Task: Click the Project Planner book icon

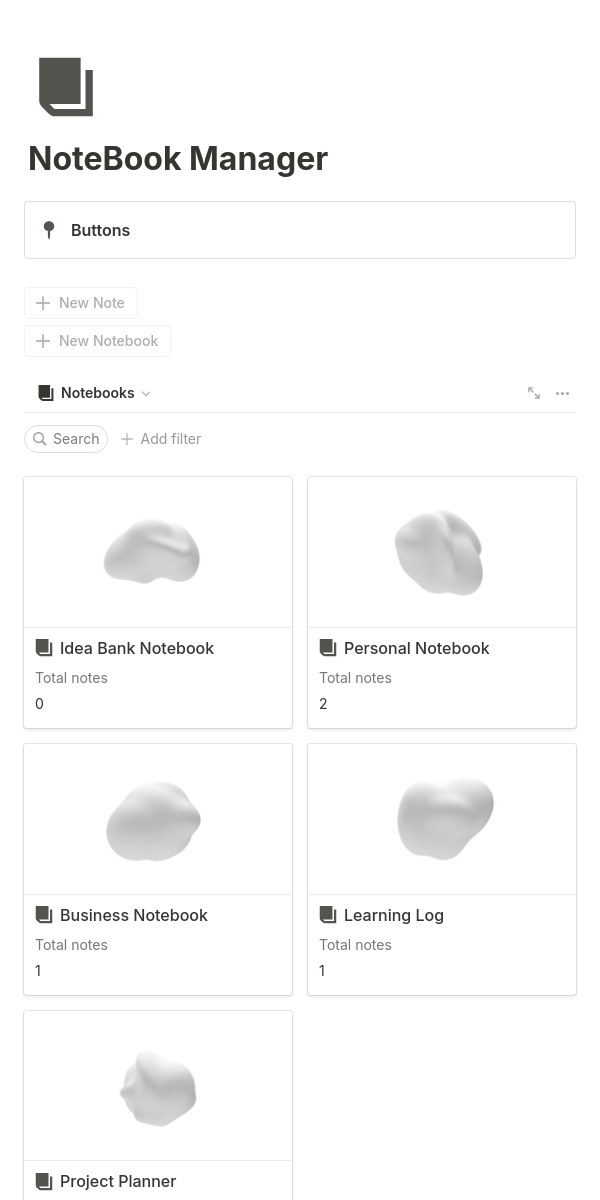Action: coord(44,1181)
